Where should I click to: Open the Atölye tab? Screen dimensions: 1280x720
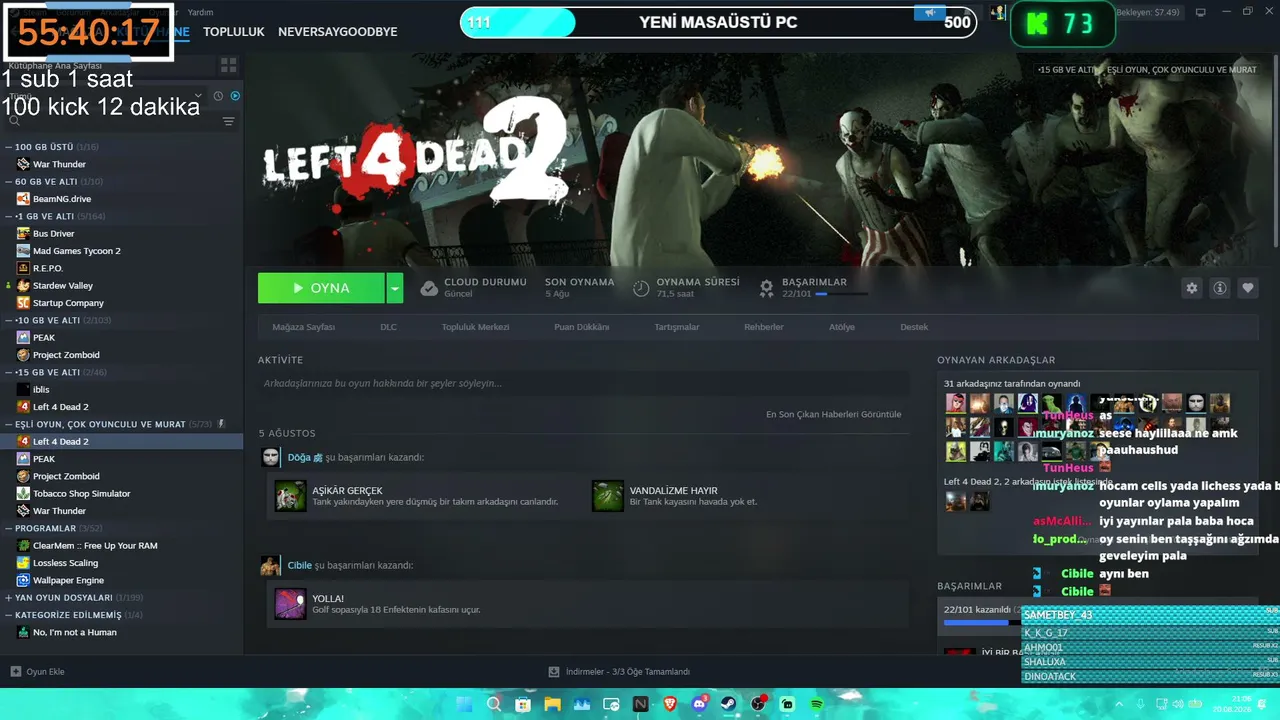coord(842,327)
